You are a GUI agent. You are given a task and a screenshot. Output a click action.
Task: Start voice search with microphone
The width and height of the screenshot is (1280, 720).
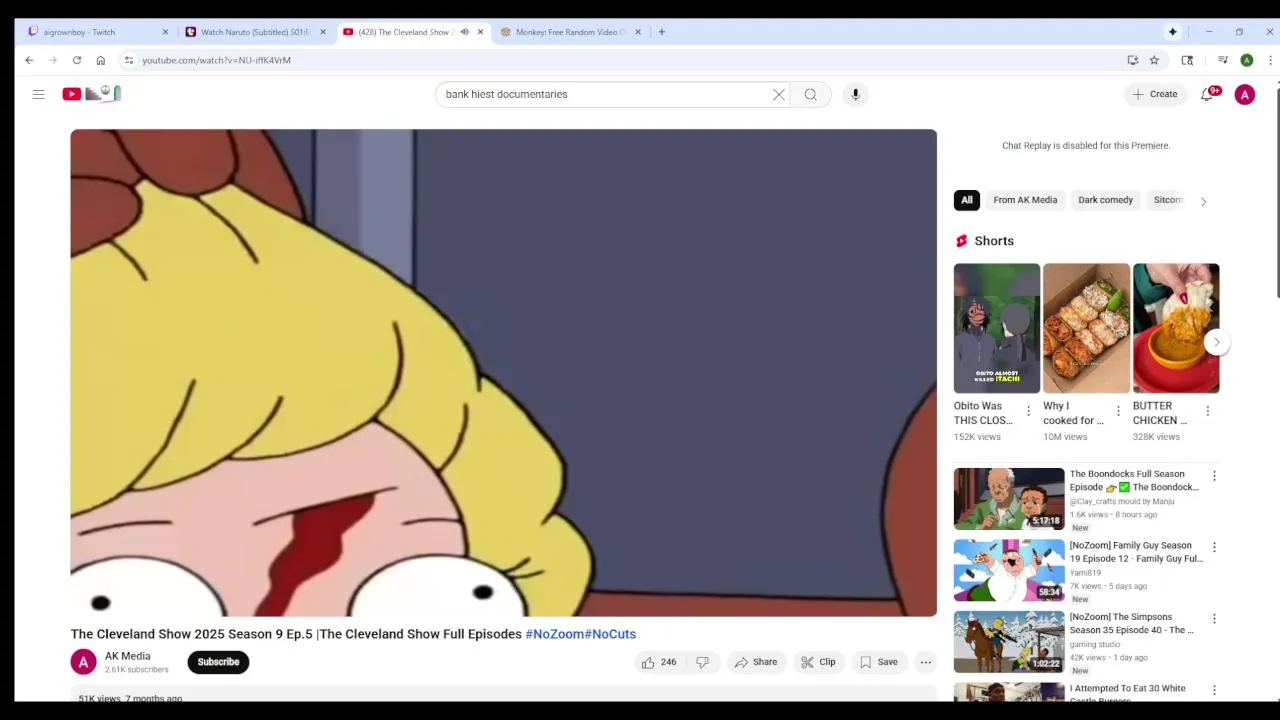pos(855,94)
